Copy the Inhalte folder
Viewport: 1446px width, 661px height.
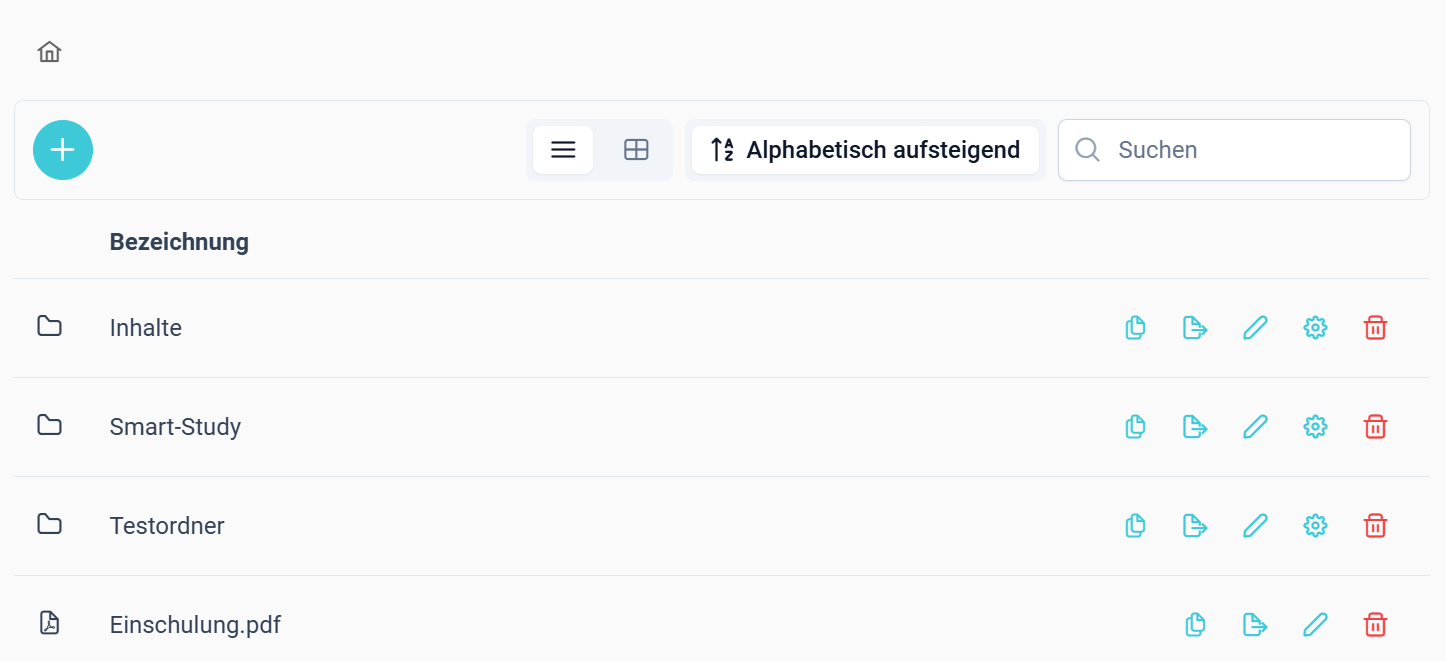(x=1135, y=327)
